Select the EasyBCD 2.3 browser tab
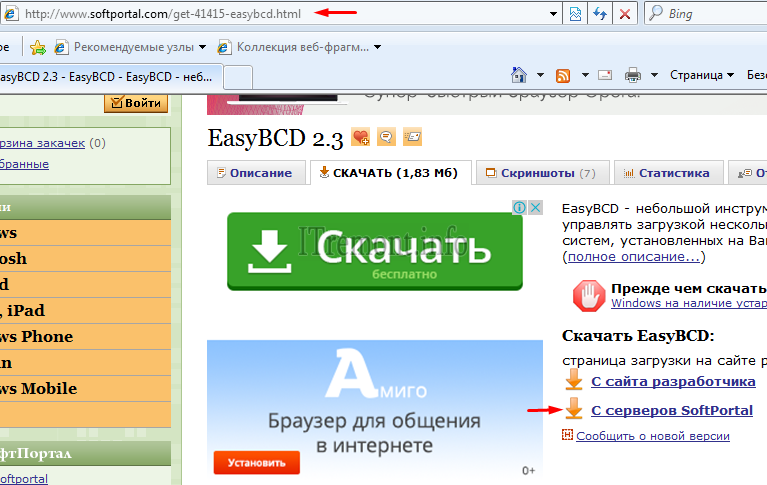 point(110,77)
